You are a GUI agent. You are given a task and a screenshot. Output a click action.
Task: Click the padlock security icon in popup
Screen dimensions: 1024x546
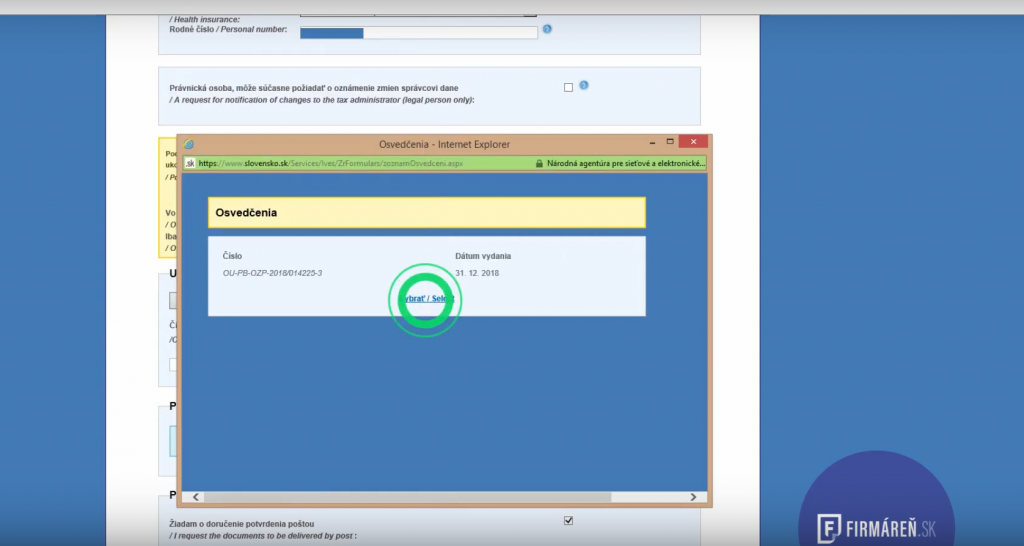click(x=539, y=163)
